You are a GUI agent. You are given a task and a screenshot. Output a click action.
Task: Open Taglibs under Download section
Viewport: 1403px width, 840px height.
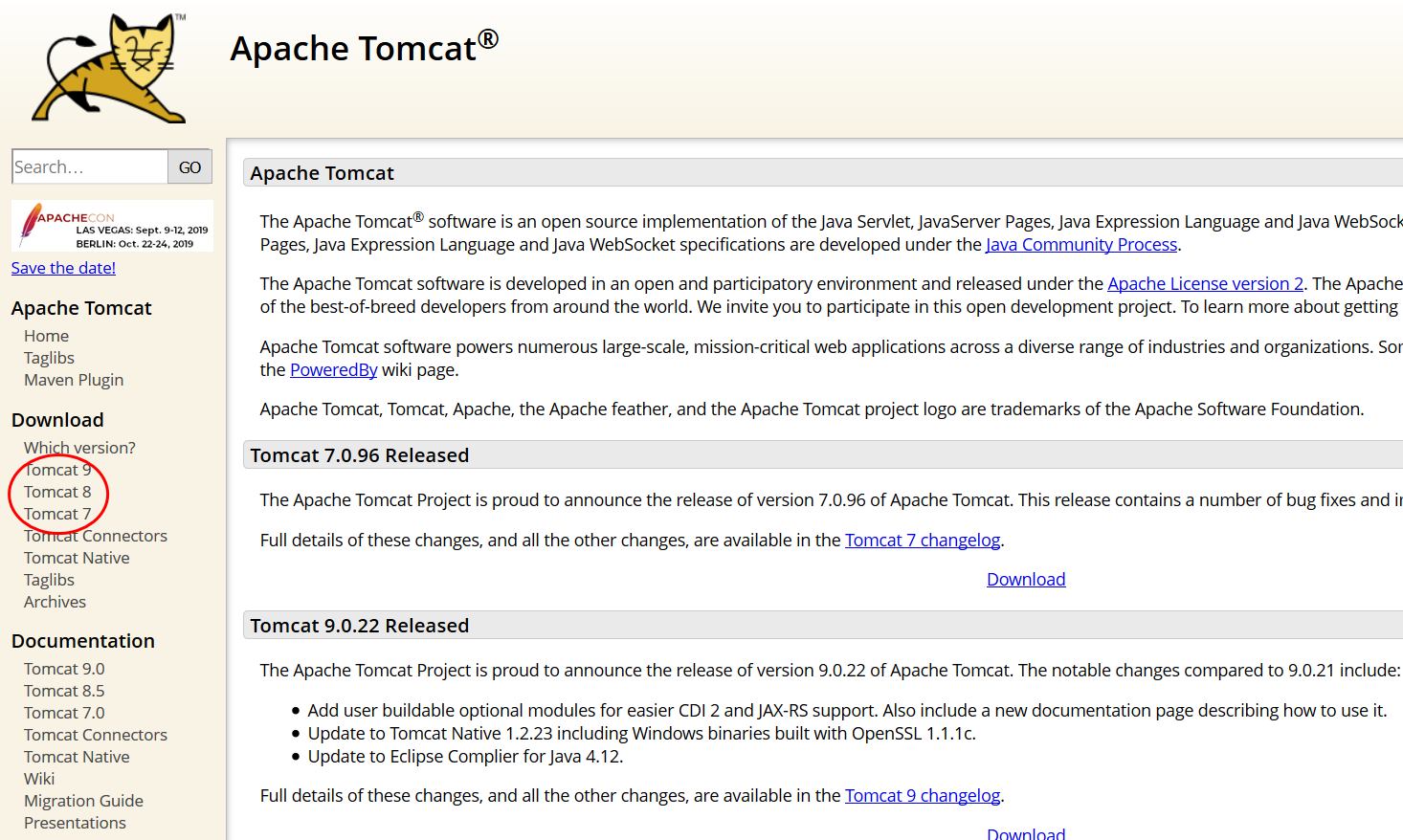click(x=49, y=580)
